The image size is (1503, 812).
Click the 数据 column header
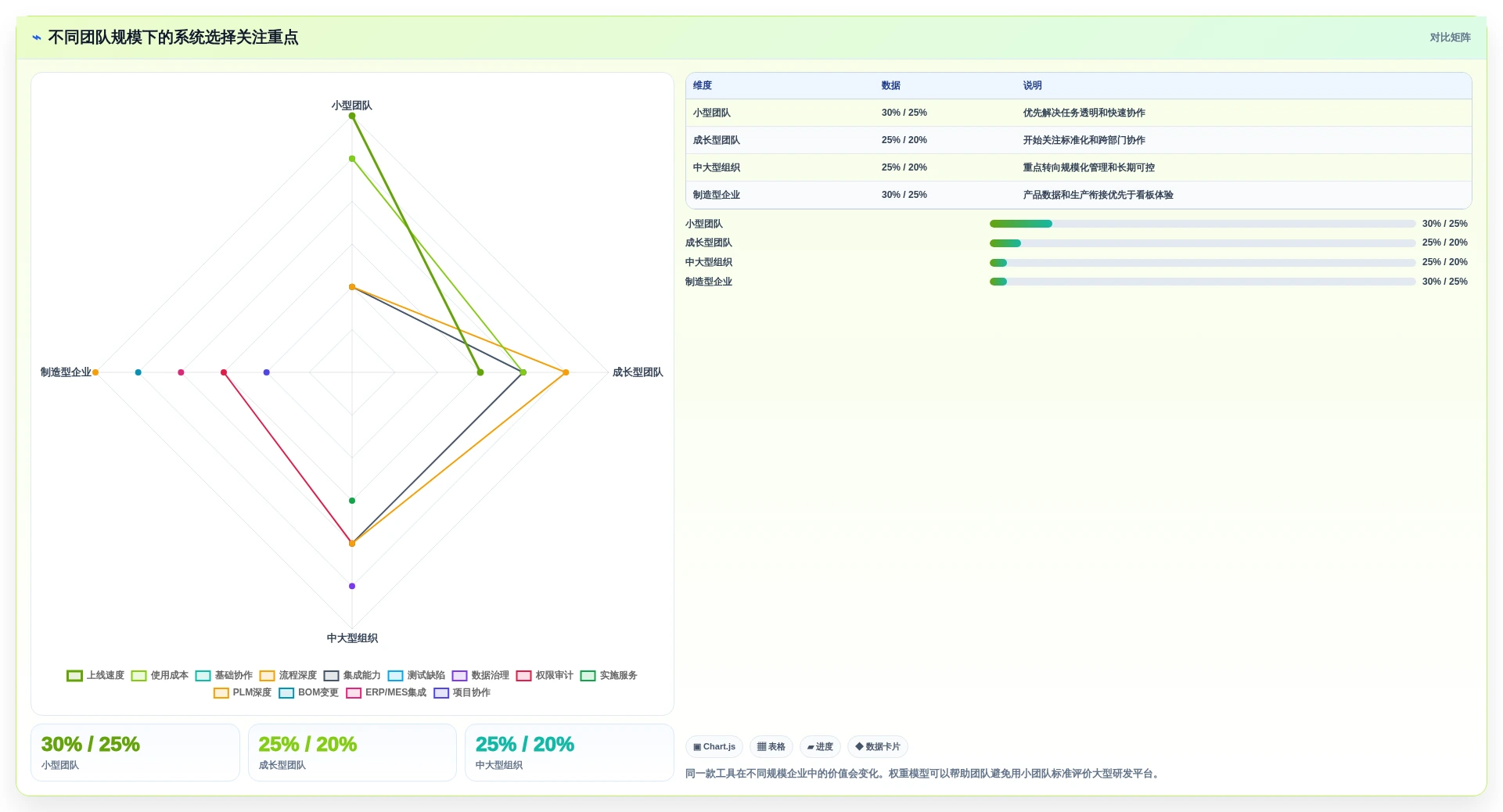coord(891,86)
